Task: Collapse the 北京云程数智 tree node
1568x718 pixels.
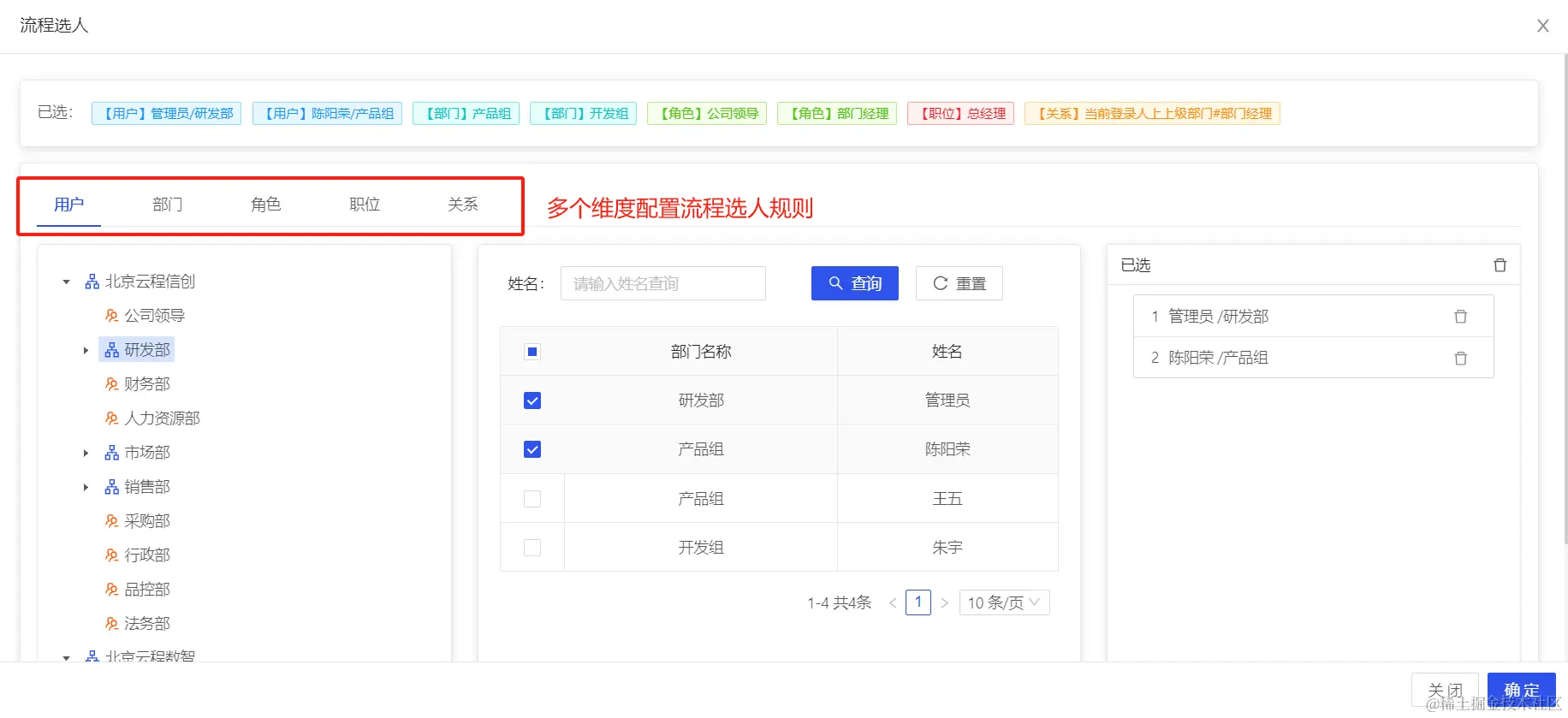Action: [66, 657]
